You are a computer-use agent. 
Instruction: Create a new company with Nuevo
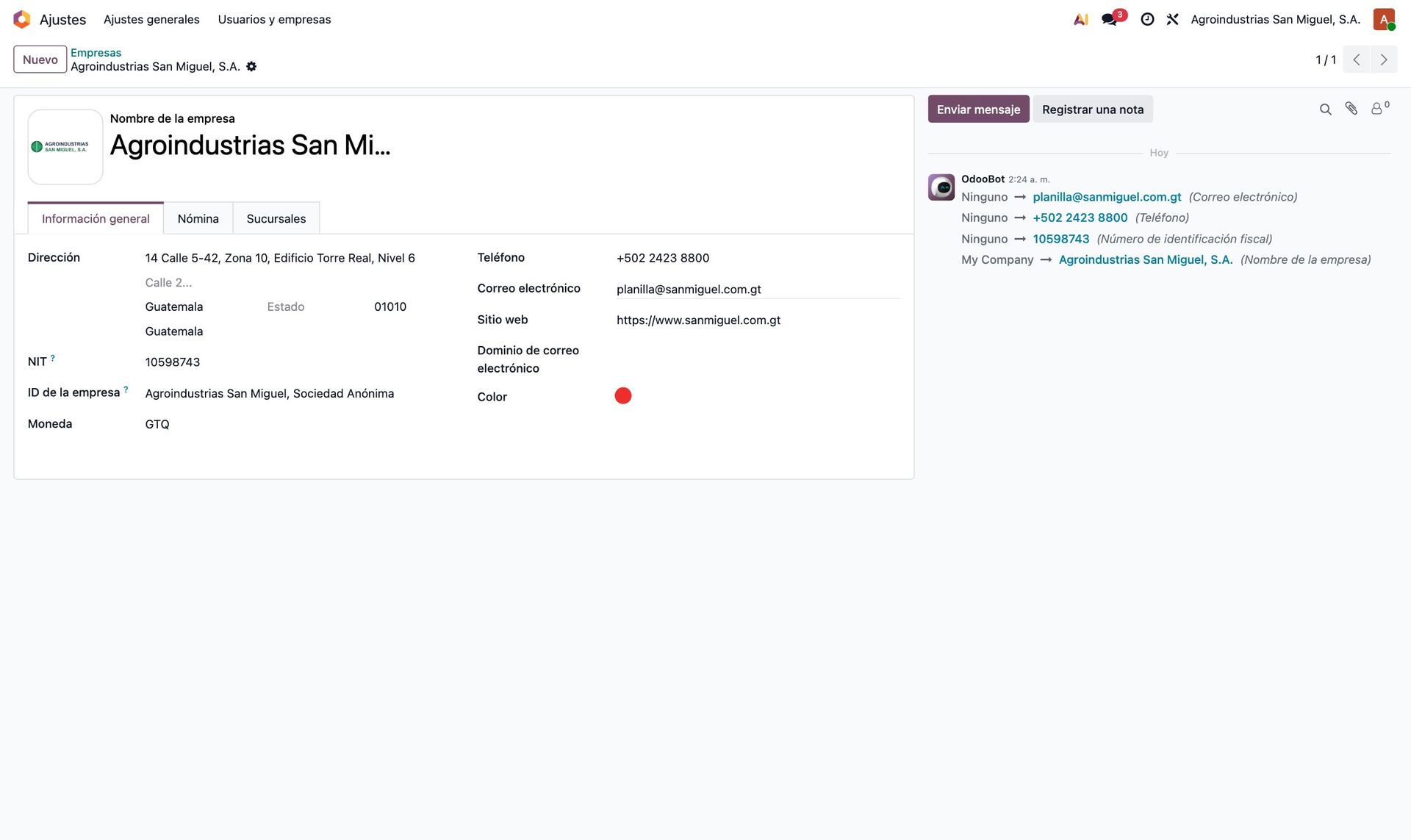(40, 60)
